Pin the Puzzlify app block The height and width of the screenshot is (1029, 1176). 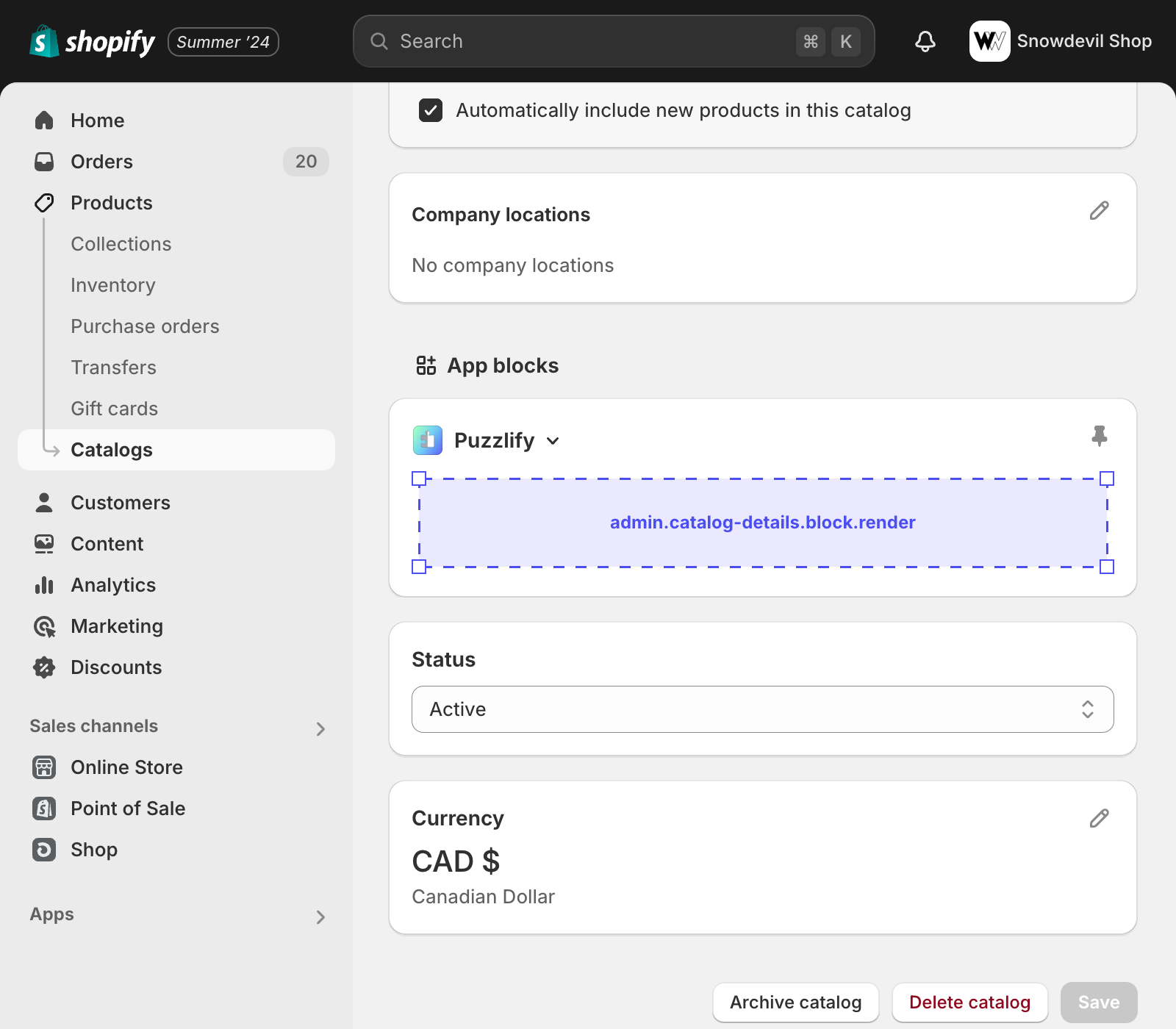pyautogui.click(x=1099, y=436)
